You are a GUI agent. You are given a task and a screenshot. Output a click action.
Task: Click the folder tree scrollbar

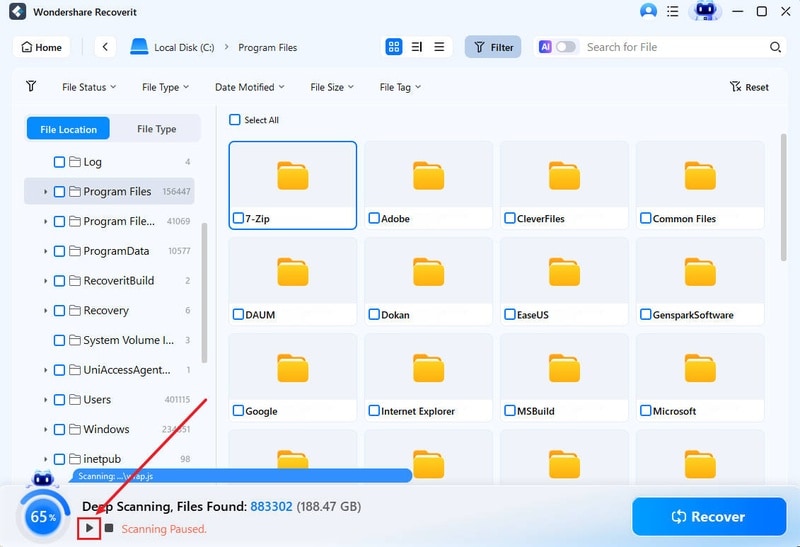point(205,292)
